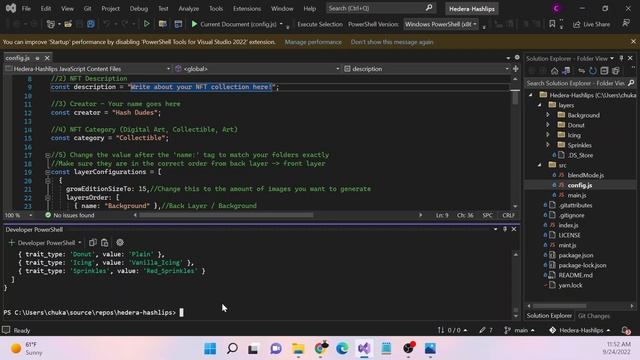The image size is (640, 360).
Task: Open the Windows PowerShell version combo box
Action: [x=441, y=24]
